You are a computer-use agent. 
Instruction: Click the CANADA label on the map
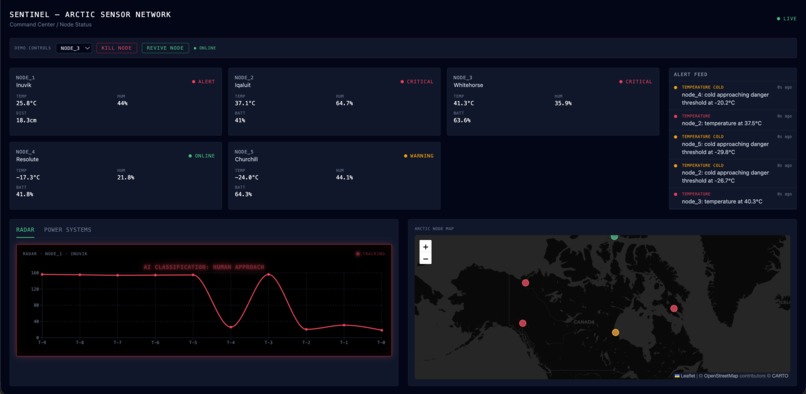point(584,322)
